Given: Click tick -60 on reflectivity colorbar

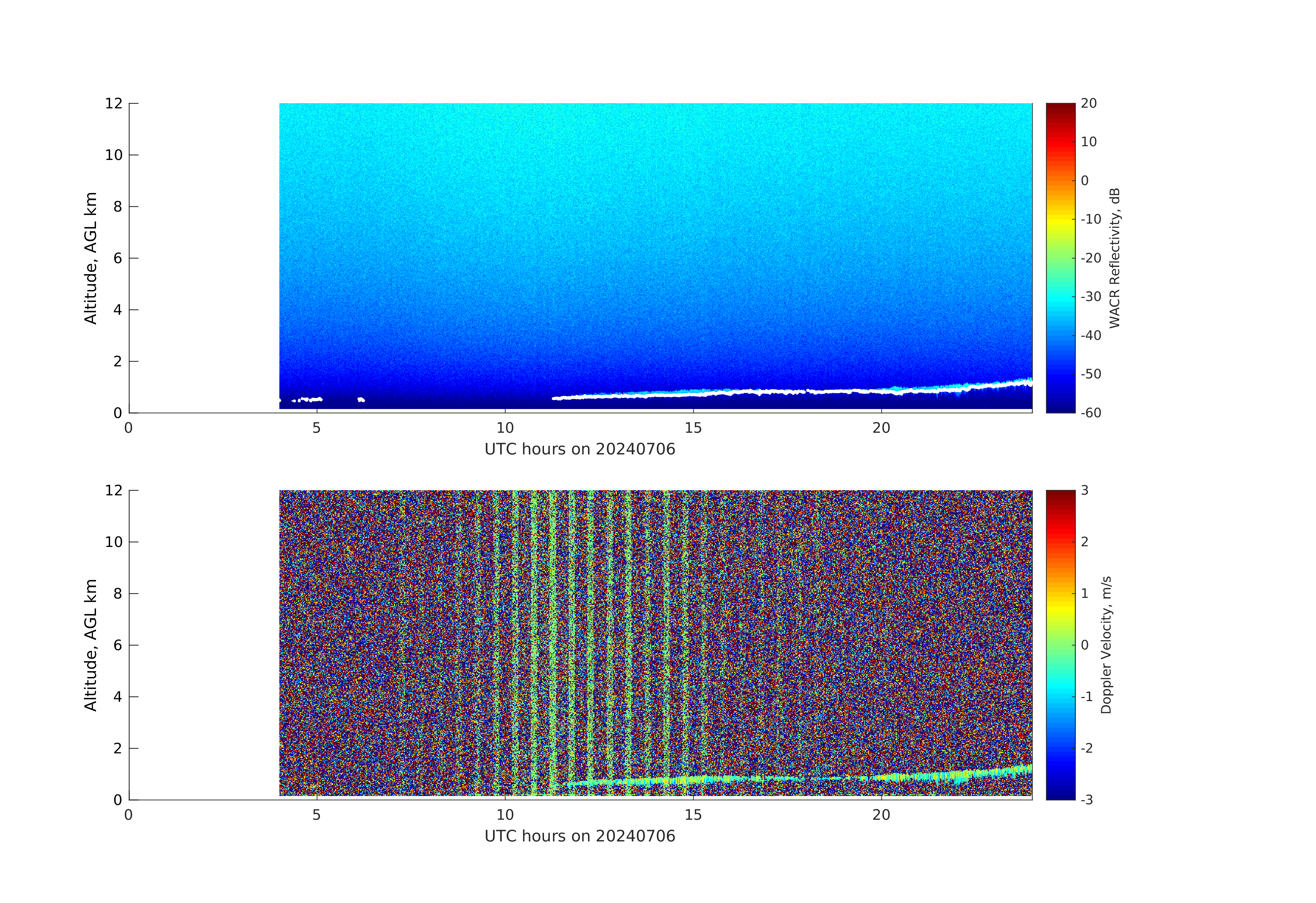Looking at the screenshot, I should [x=1091, y=413].
